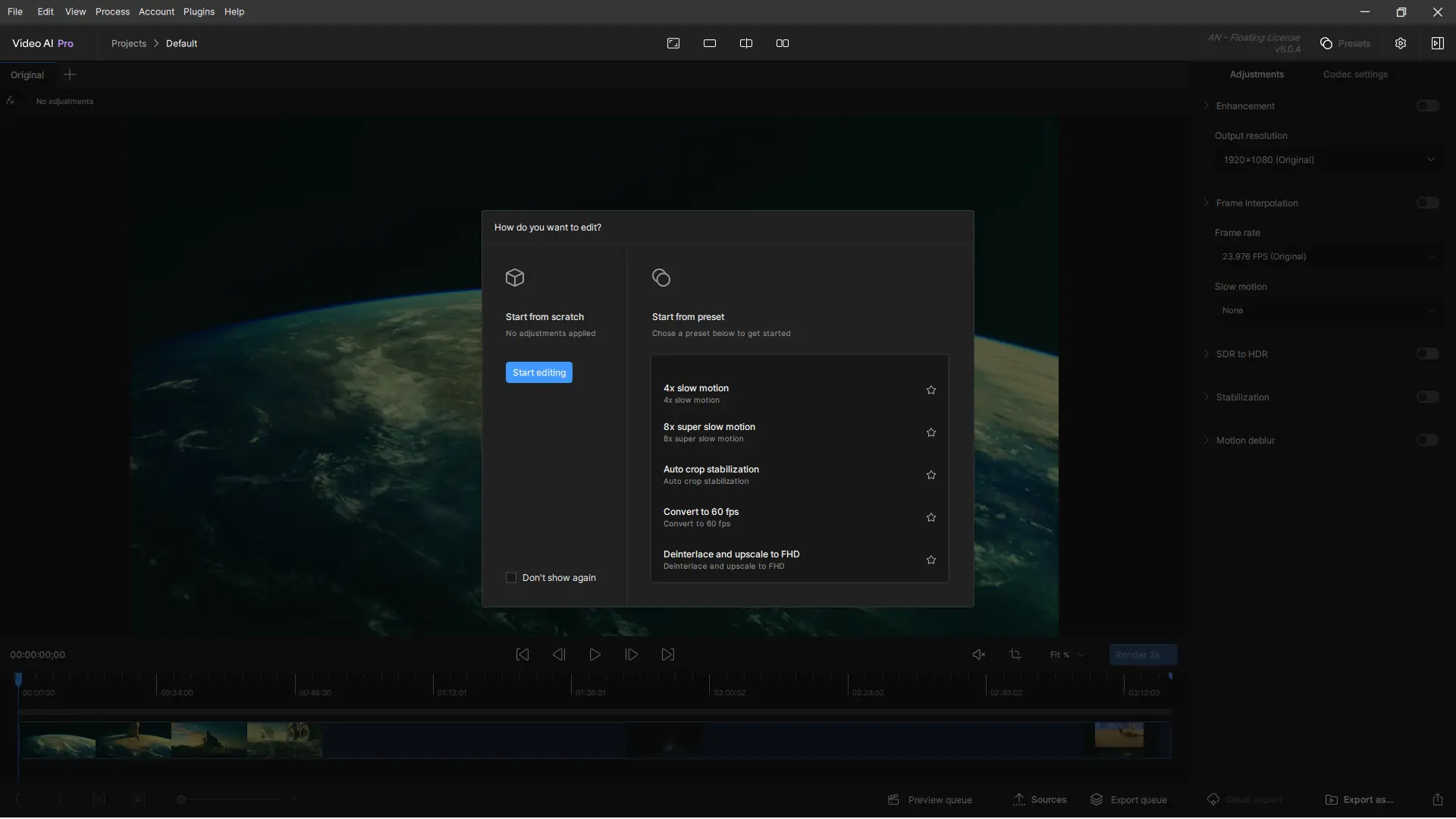
Task: Click the crop tool icon
Action: coord(1015,654)
